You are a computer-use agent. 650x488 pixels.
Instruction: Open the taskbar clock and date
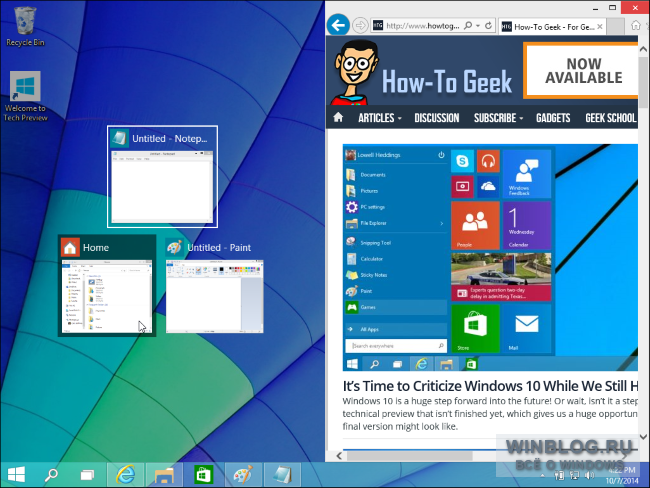(622, 475)
